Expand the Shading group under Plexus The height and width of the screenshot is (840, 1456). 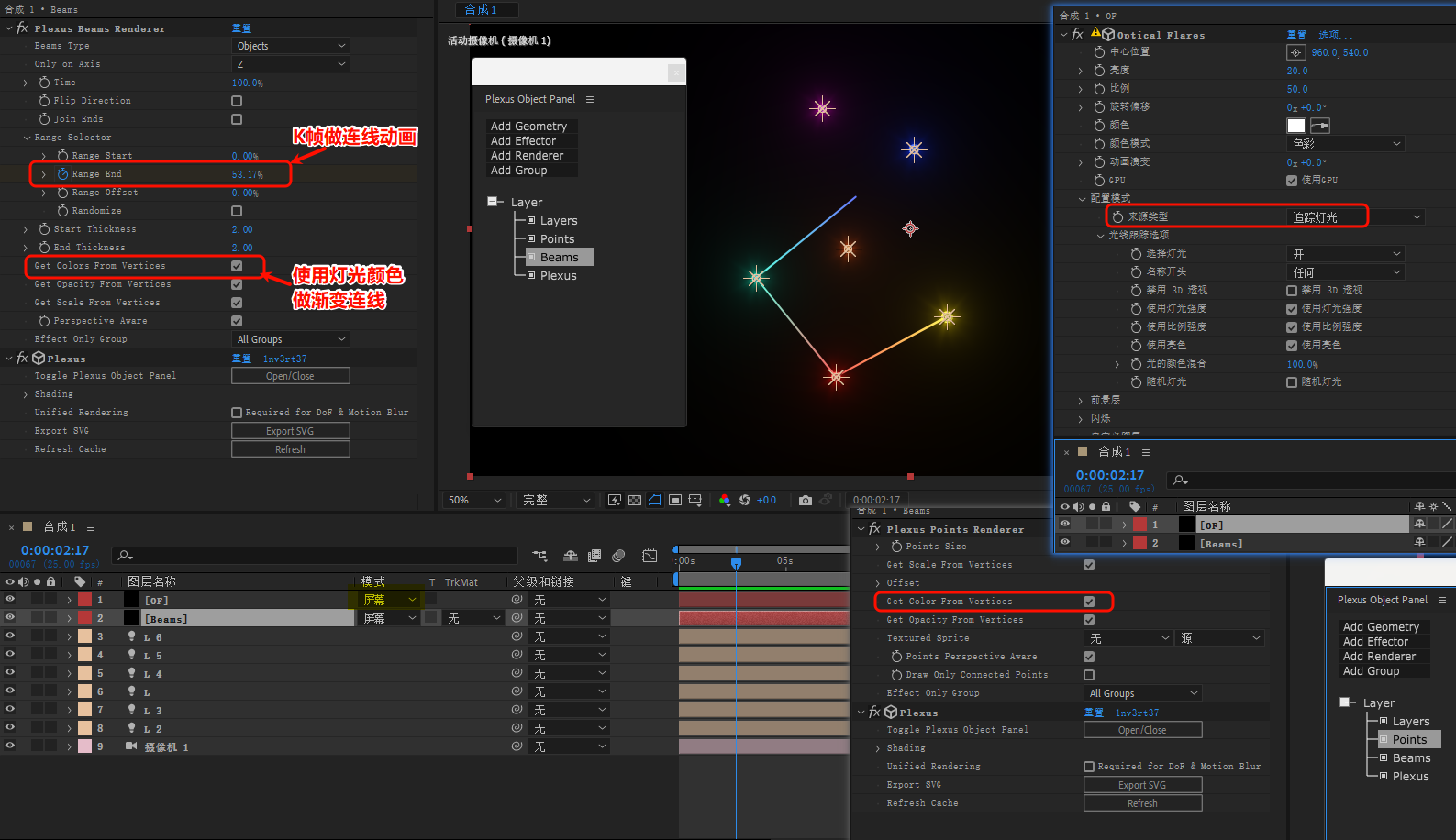pyautogui.click(x=26, y=394)
